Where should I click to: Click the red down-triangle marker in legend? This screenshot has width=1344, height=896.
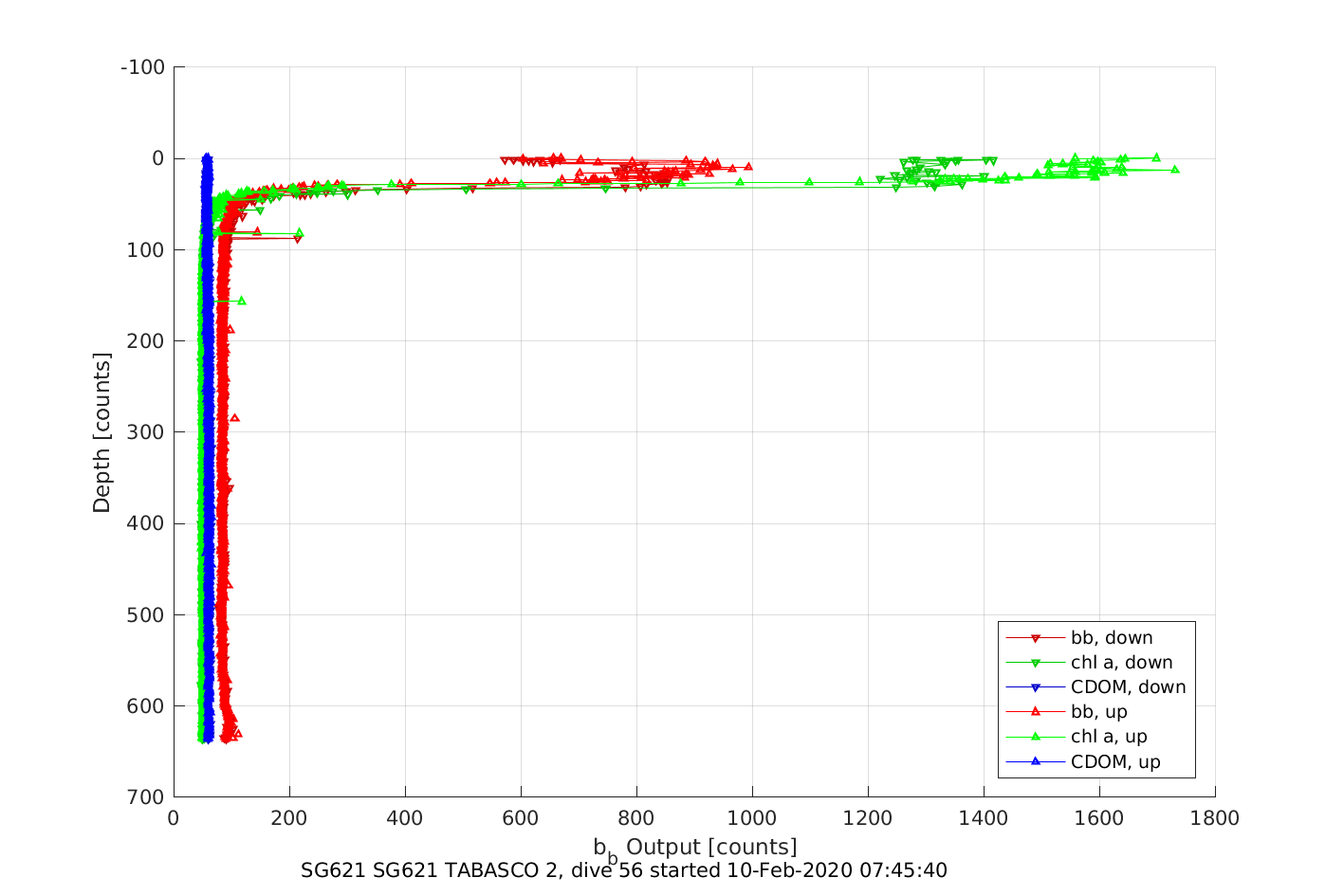tap(1036, 638)
